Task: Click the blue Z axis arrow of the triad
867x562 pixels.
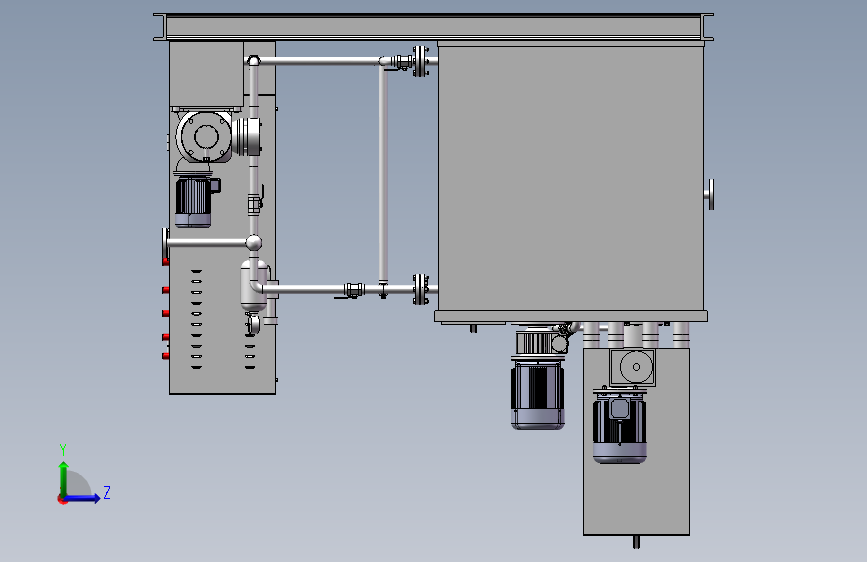Action: [x=82, y=498]
